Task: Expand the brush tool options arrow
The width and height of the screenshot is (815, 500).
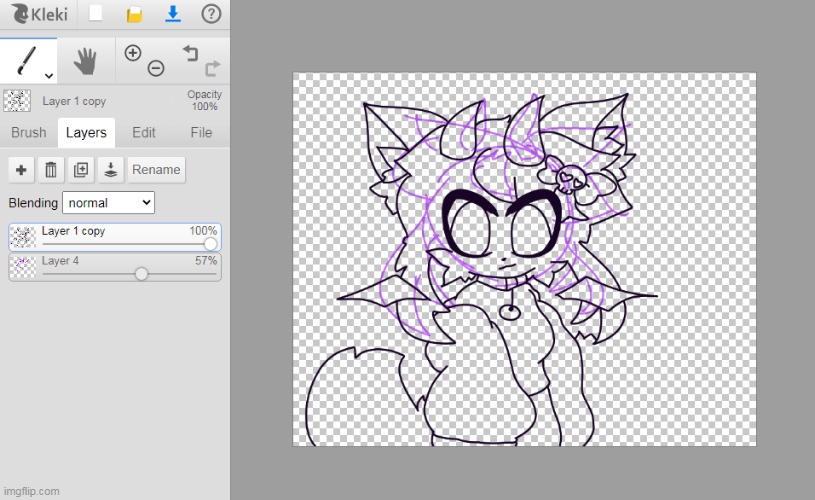Action: pos(48,75)
